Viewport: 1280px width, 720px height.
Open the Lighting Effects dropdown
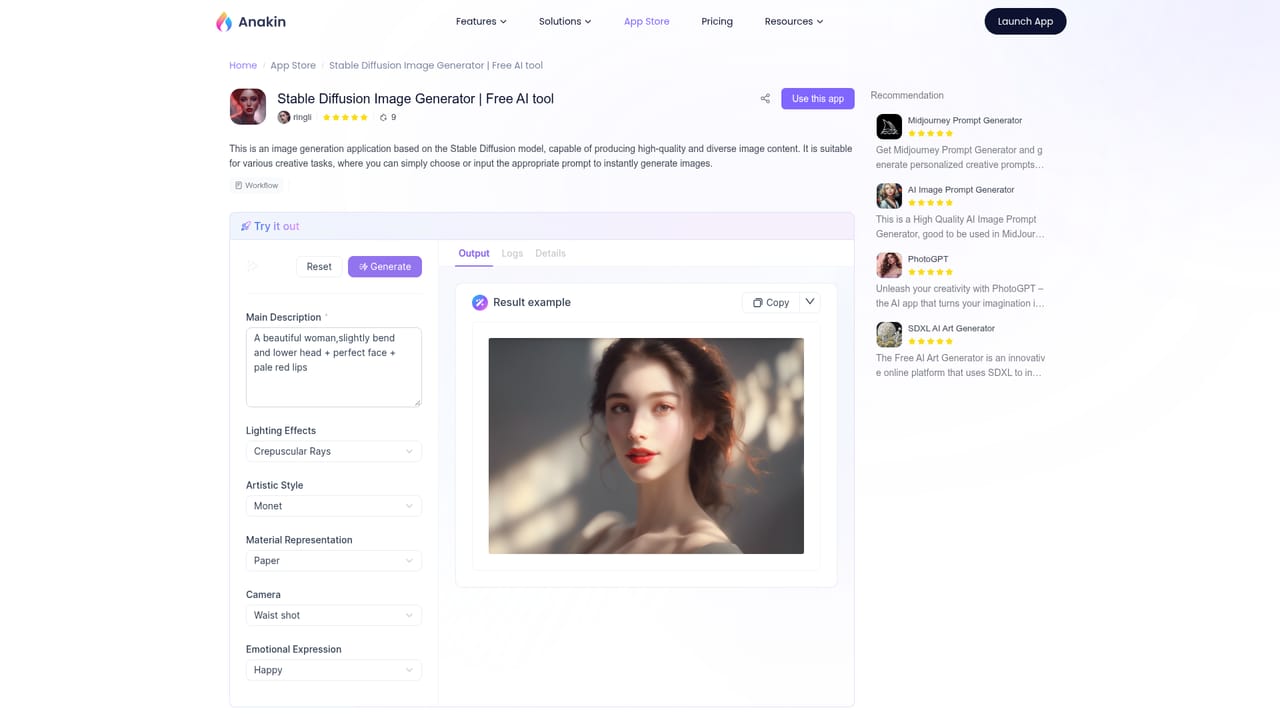(333, 451)
